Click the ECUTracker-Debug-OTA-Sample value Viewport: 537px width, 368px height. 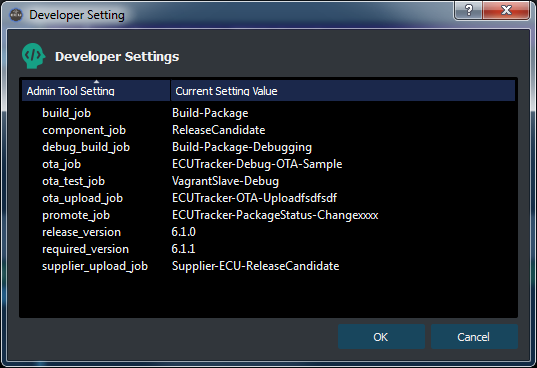pyautogui.click(x=257, y=164)
